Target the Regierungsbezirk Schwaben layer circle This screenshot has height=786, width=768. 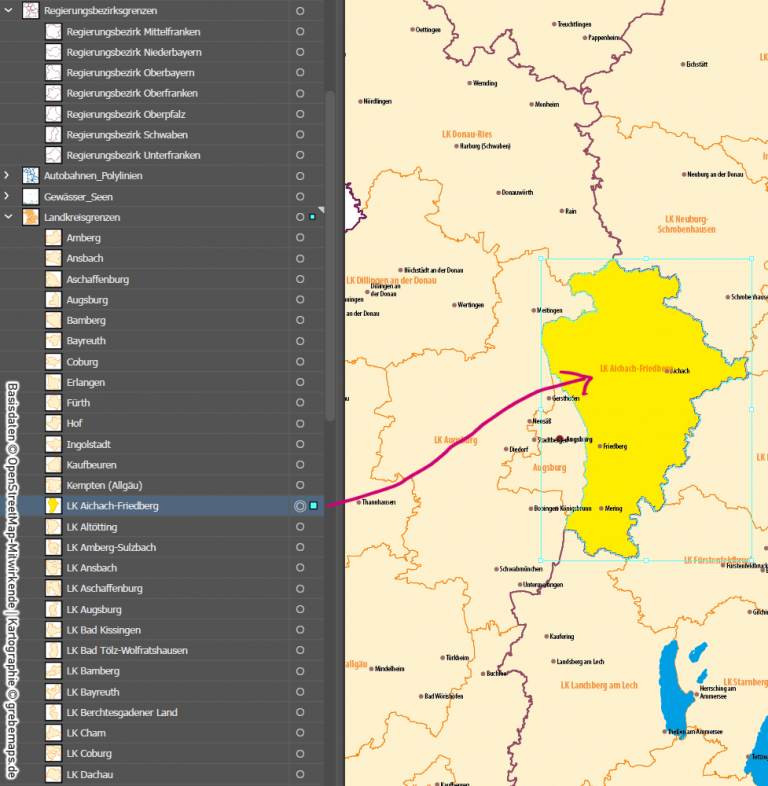(x=300, y=135)
